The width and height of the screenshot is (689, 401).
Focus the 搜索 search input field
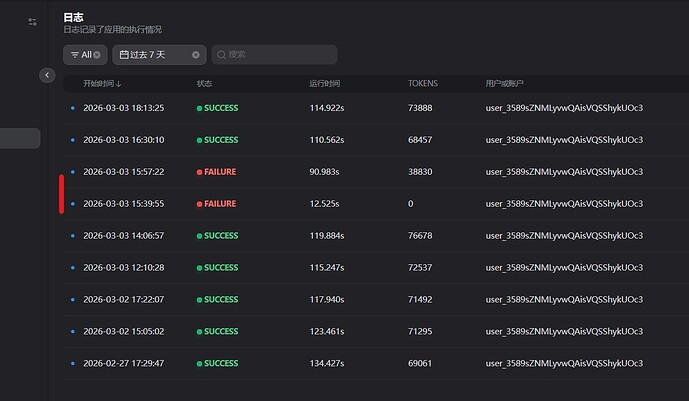point(280,55)
